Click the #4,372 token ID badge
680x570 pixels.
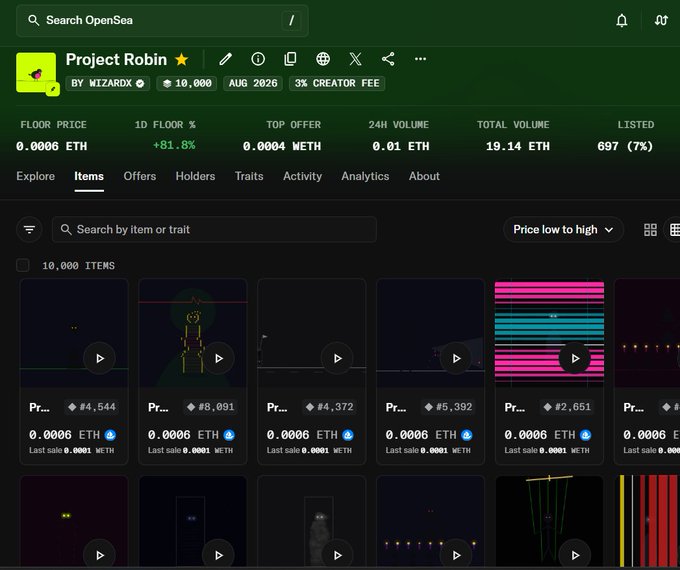point(330,407)
